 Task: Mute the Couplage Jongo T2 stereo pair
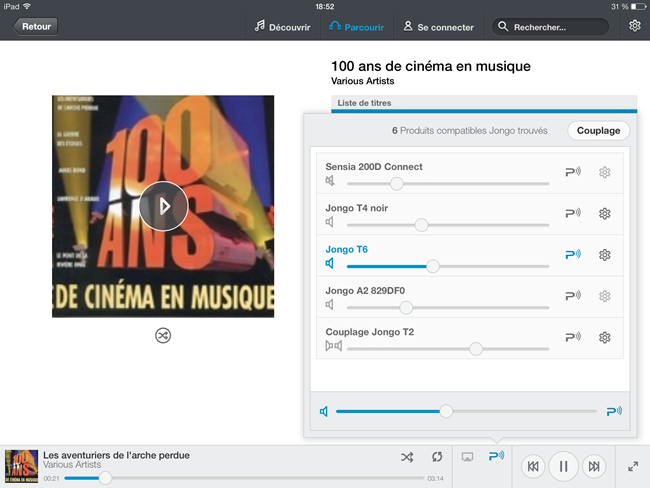tap(334, 346)
